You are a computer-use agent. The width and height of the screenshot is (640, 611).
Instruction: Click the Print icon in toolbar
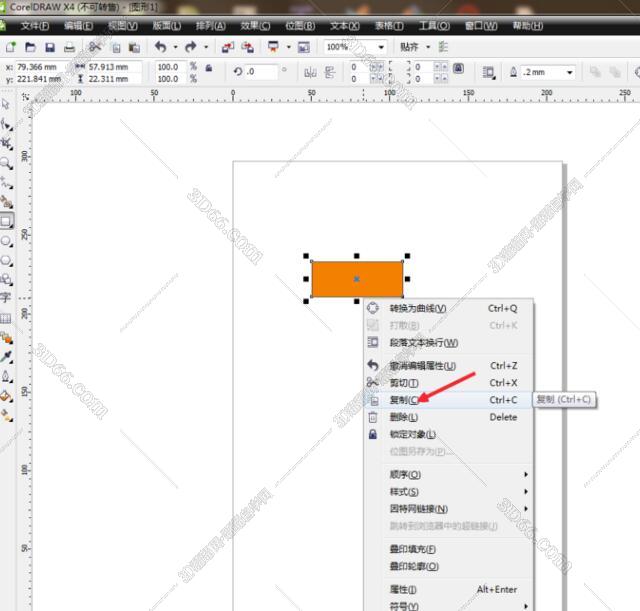point(69,47)
